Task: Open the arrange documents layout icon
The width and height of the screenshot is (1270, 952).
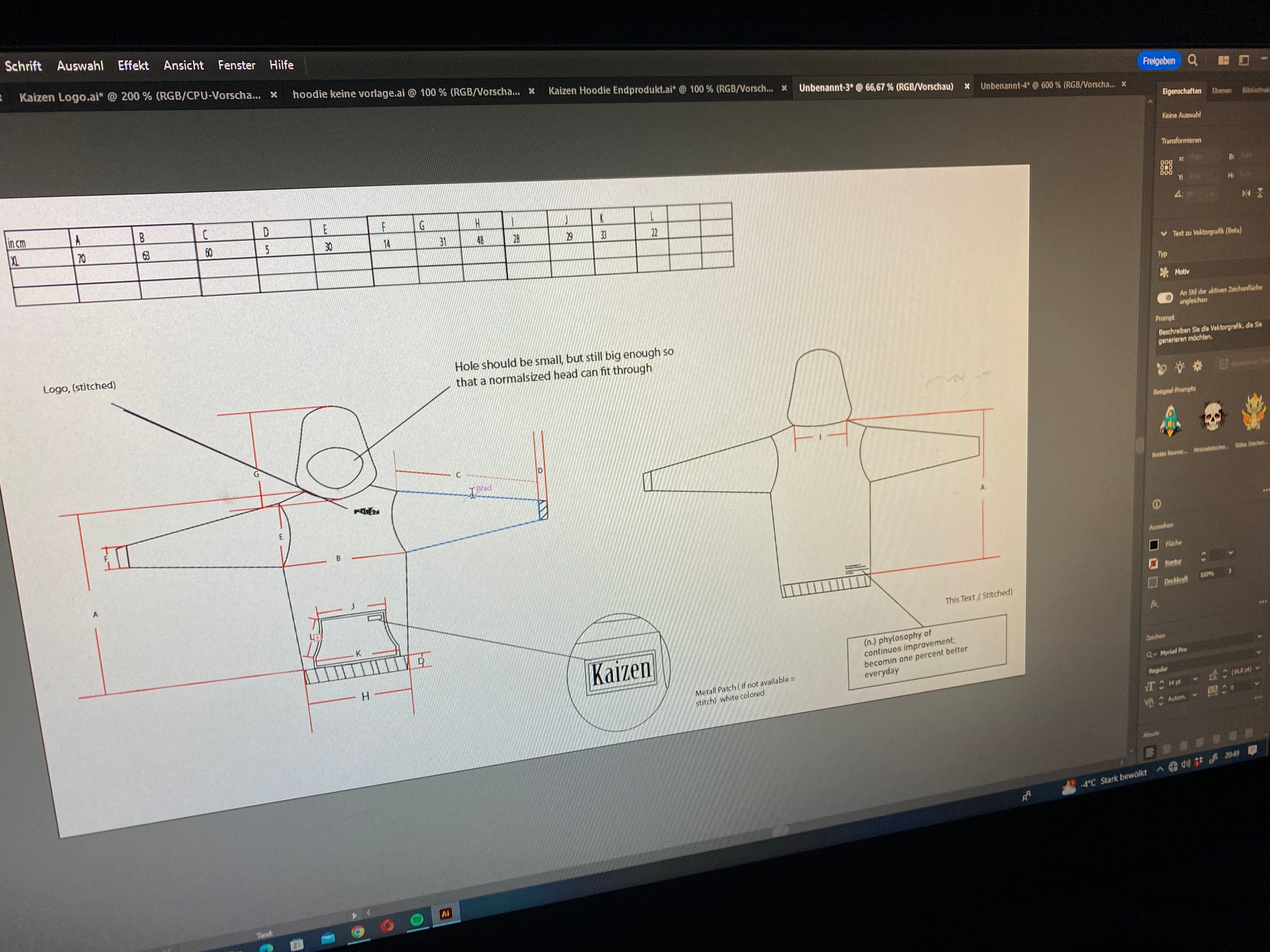Action: (x=1223, y=60)
